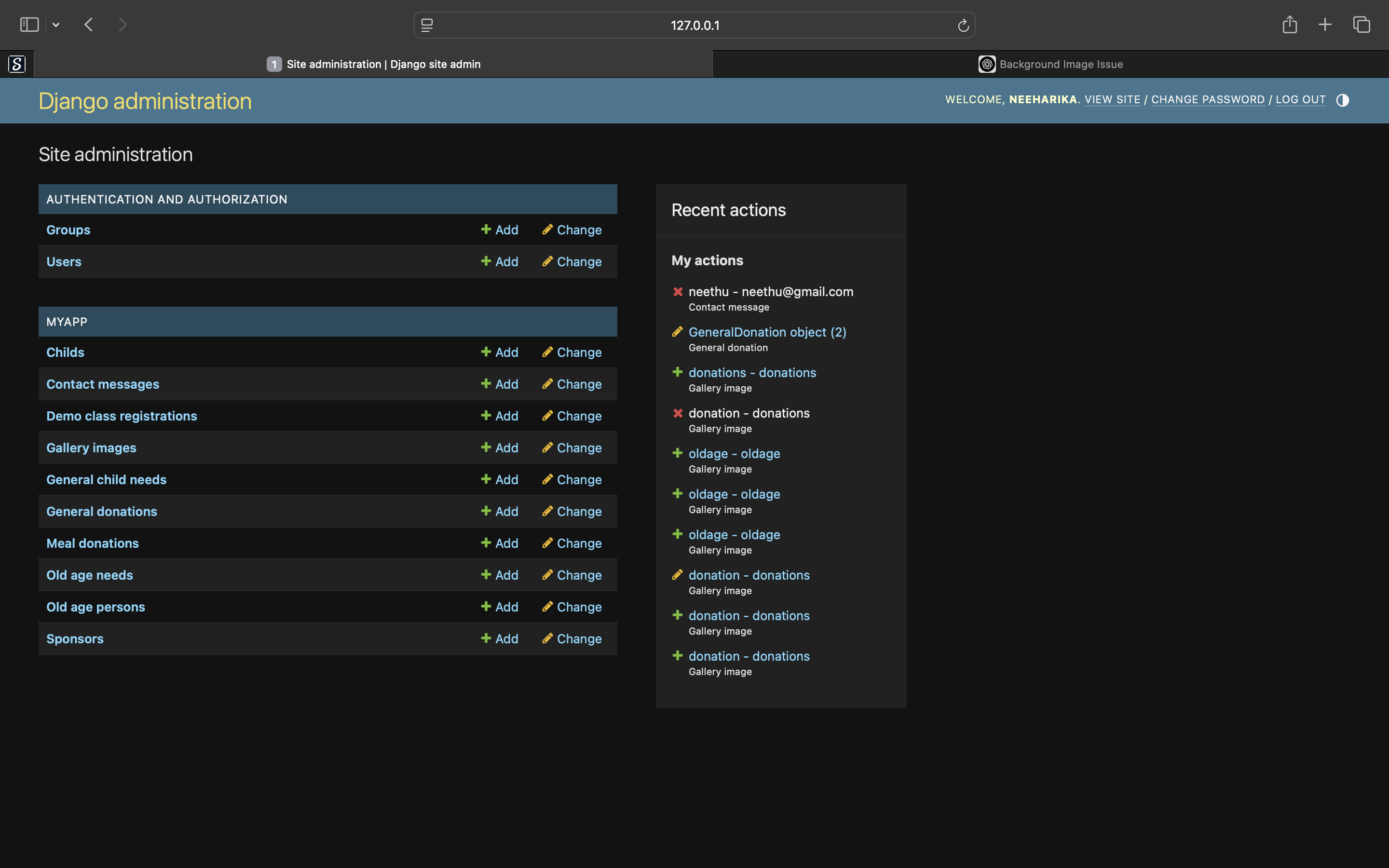This screenshot has width=1389, height=868.
Task: Switch to the Background Image Issue tab
Action: (1050, 64)
